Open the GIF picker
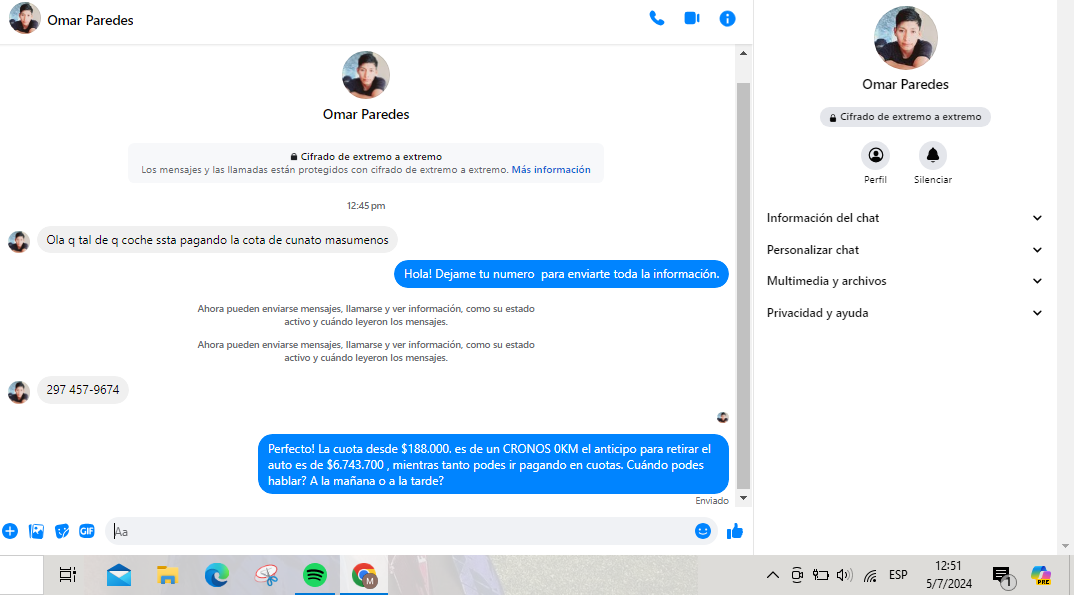 coord(87,531)
